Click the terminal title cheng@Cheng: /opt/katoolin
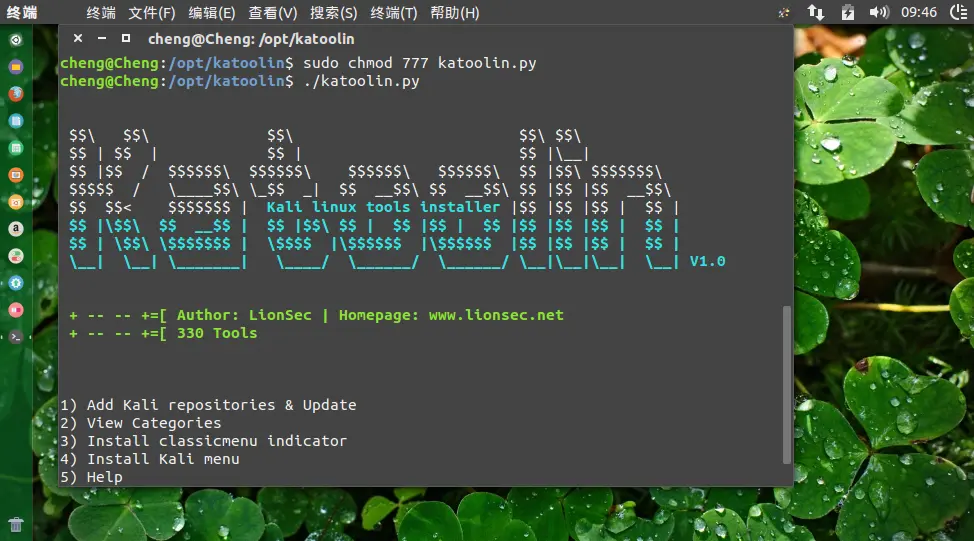This screenshot has width=974, height=541. (251, 39)
